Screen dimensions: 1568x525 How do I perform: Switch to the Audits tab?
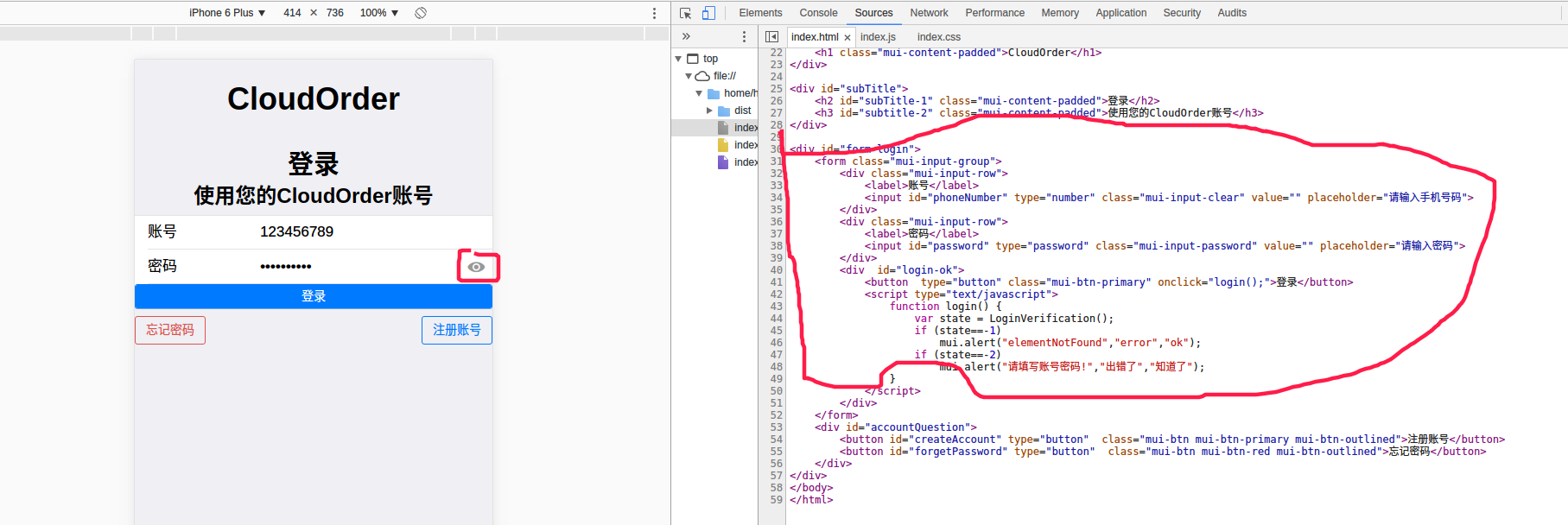click(1232, 13)
